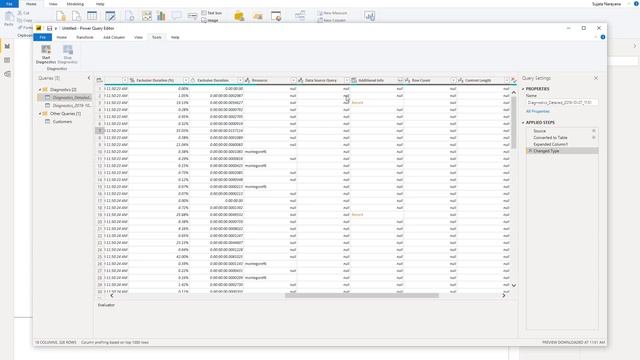Viewport: 640px width, 360px height.
Task: Select the Diagnostics_Detailed query
Action: click(x=65, y=97)
